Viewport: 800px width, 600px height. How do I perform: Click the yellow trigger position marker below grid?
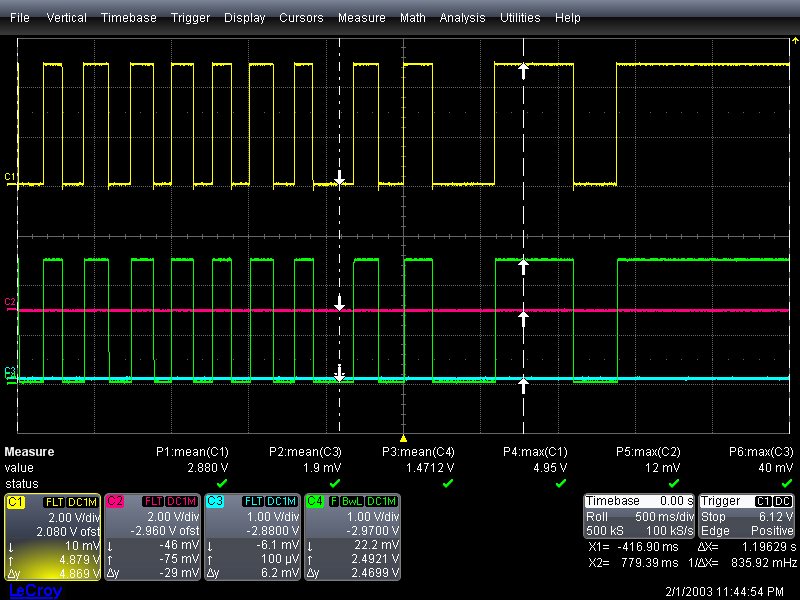[402, 438]
